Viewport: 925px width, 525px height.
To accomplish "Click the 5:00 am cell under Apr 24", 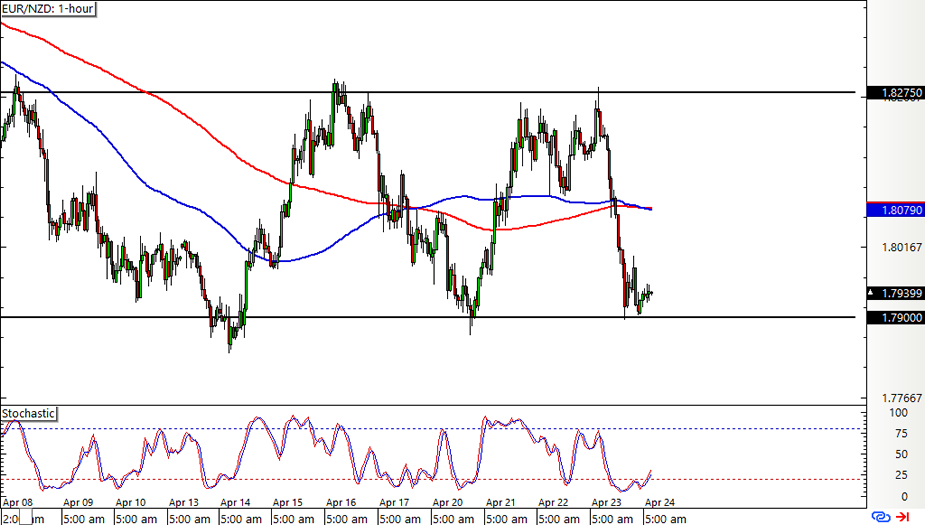I will [x=665, y=518].
